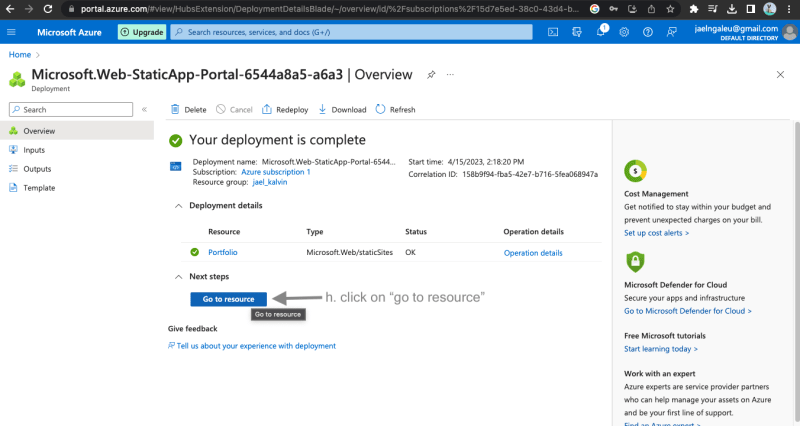Open browser extensions puzzle icon
800x426 pixels.
[x=693, y=9]
